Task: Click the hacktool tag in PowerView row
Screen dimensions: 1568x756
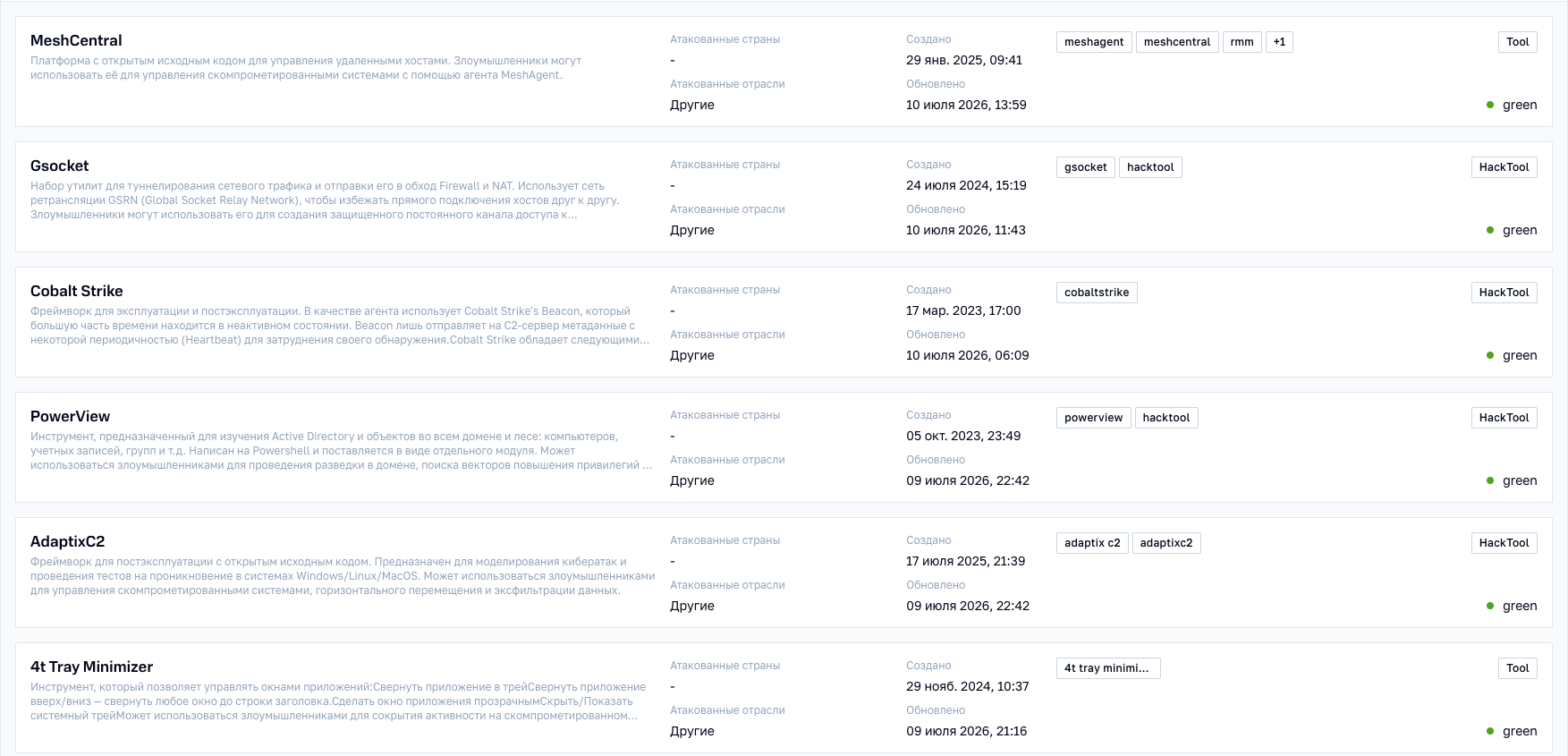Action: pyautogui.click(x=1166, y=418)
